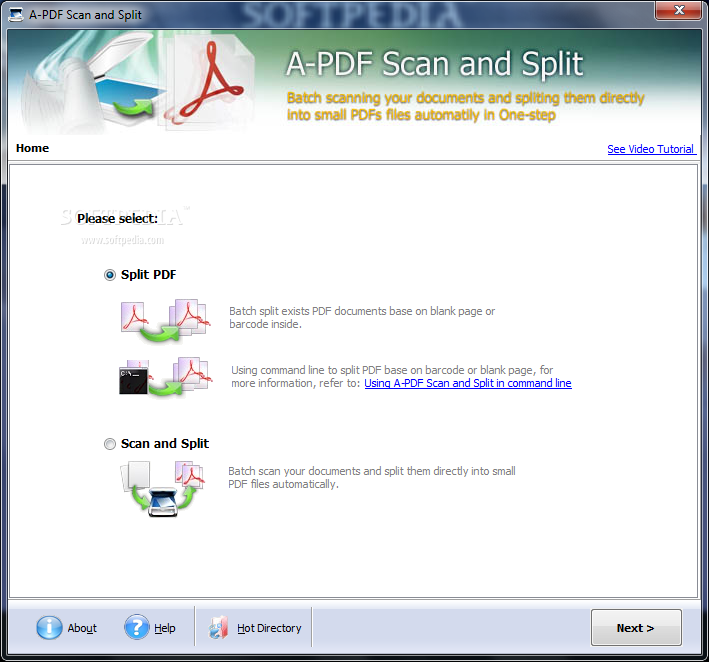Image resolution: width=709 pixels, height=662 pixels.
Task: Close the A-PDF Scan and Split window
Action: 678,10
